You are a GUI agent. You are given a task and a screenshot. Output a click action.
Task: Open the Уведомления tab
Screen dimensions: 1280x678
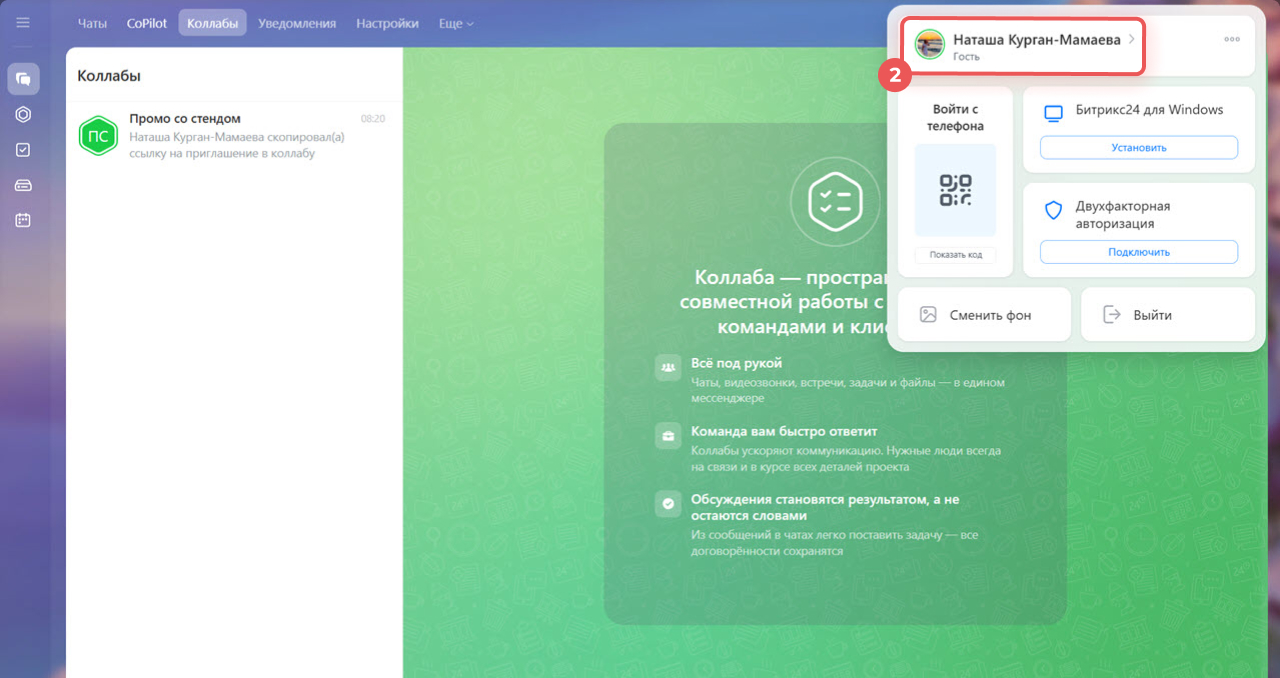tap(297, 23)
